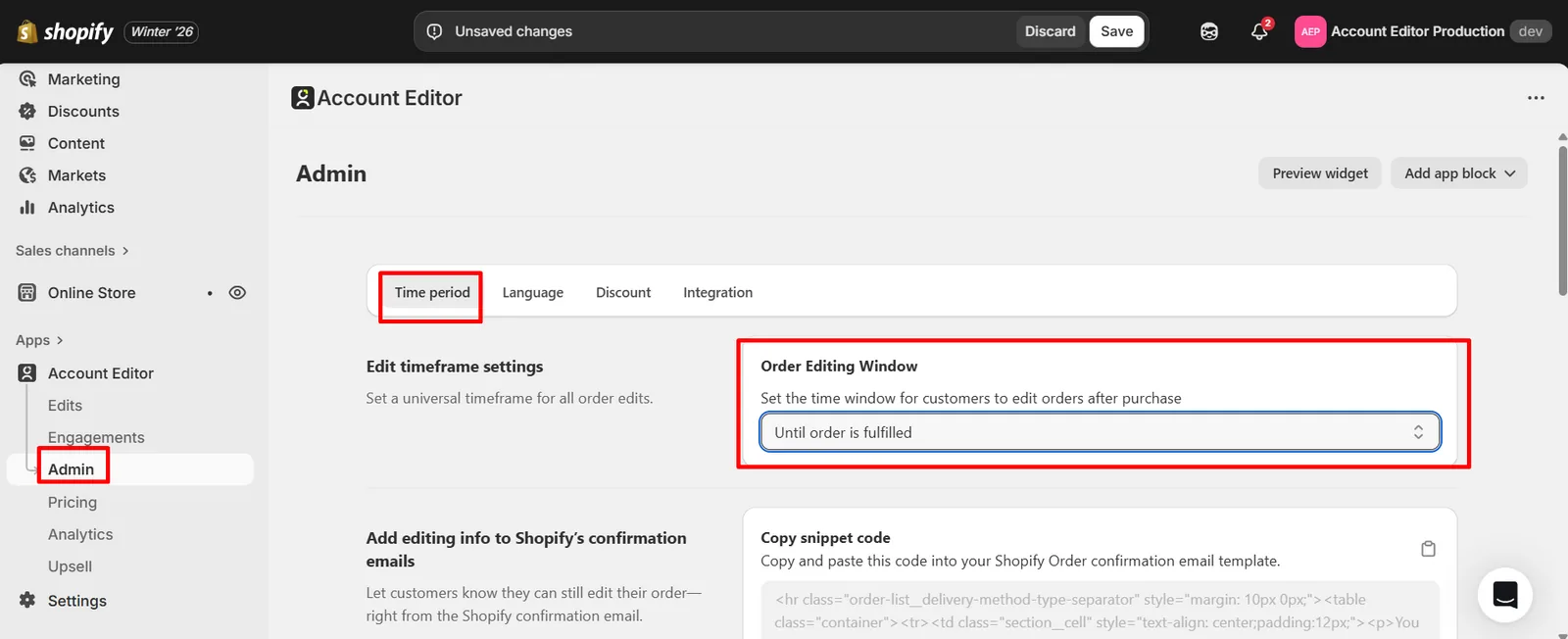1568x639 pixels.
Task: Click the Marketing icon in the sidebar
Action: 27,79
